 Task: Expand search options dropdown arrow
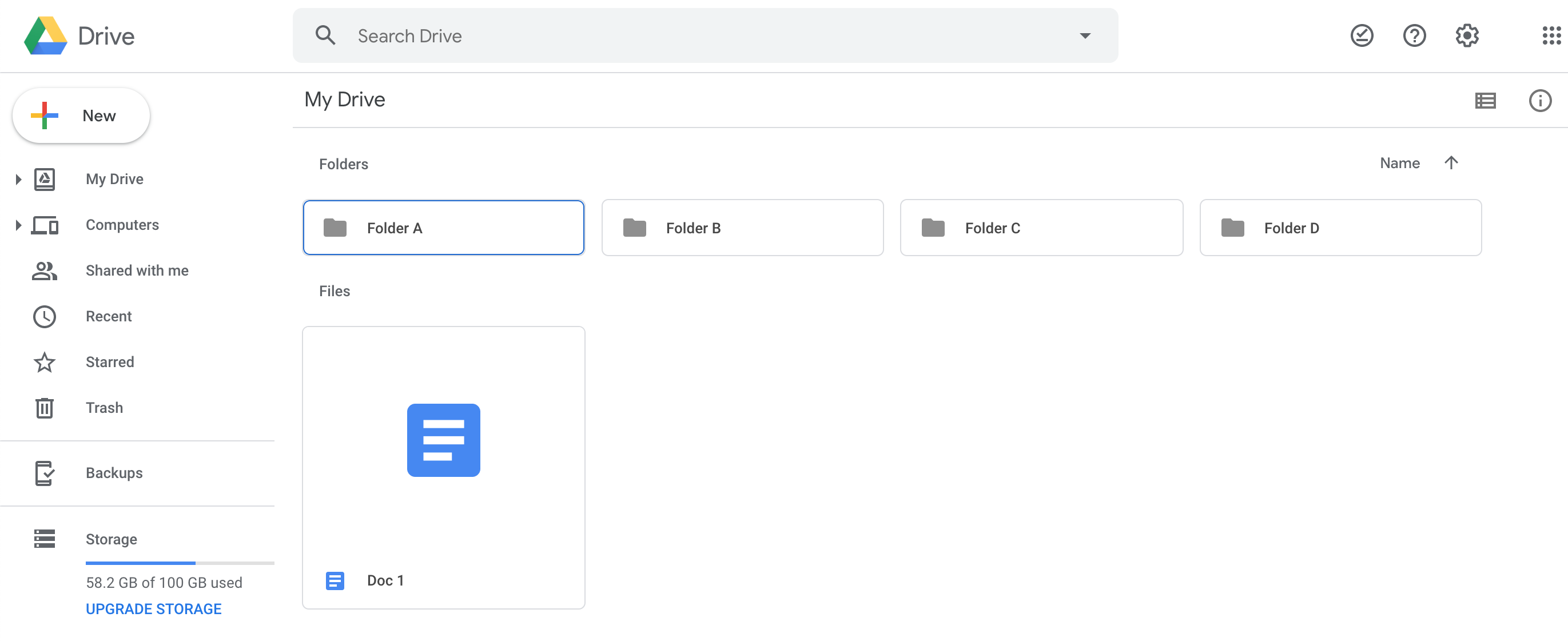[1085, 36]
